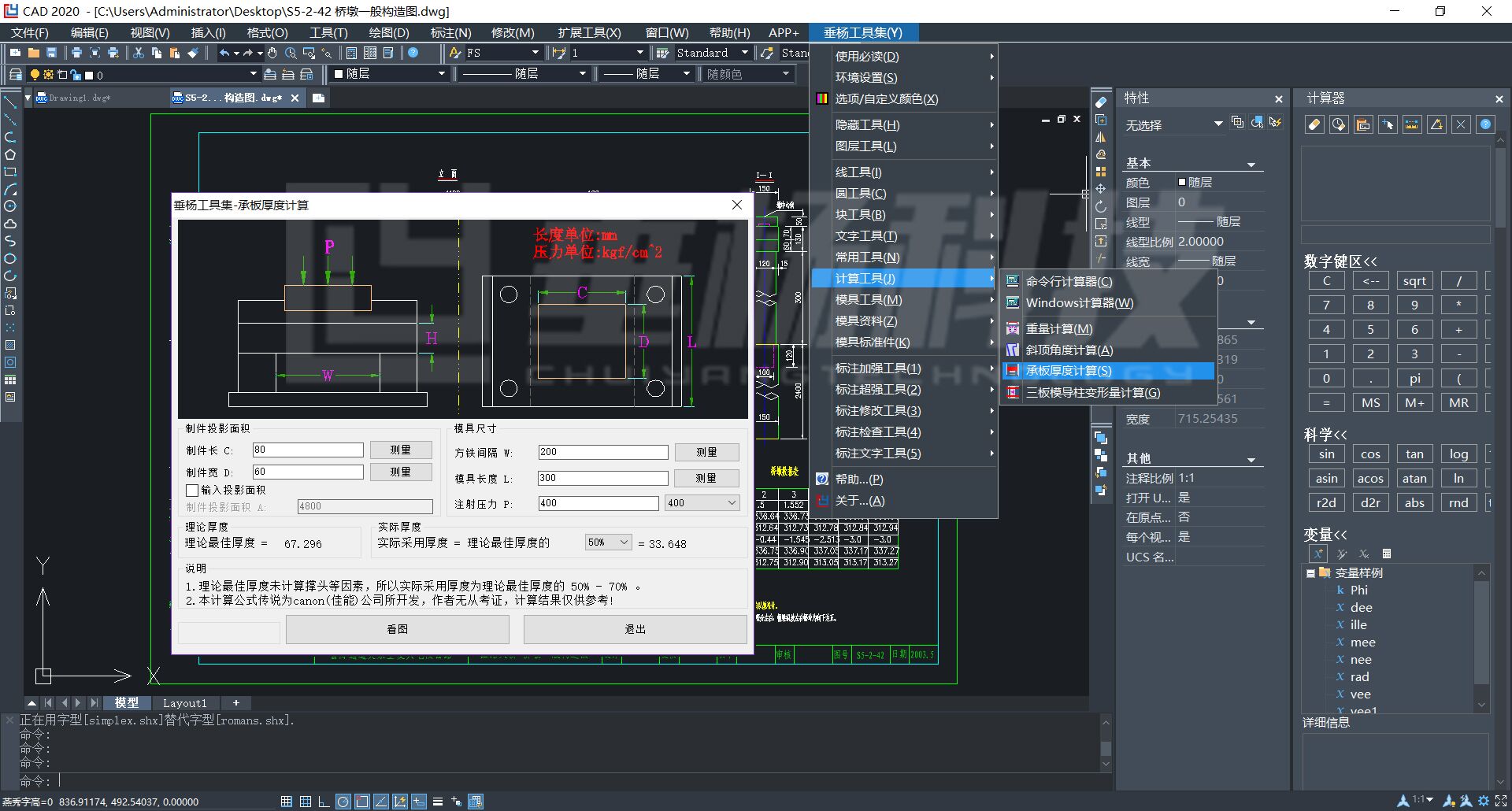1512x811 pixels.
Task: Toggle object snap tracking in status bar
Action: click(381, 802)
